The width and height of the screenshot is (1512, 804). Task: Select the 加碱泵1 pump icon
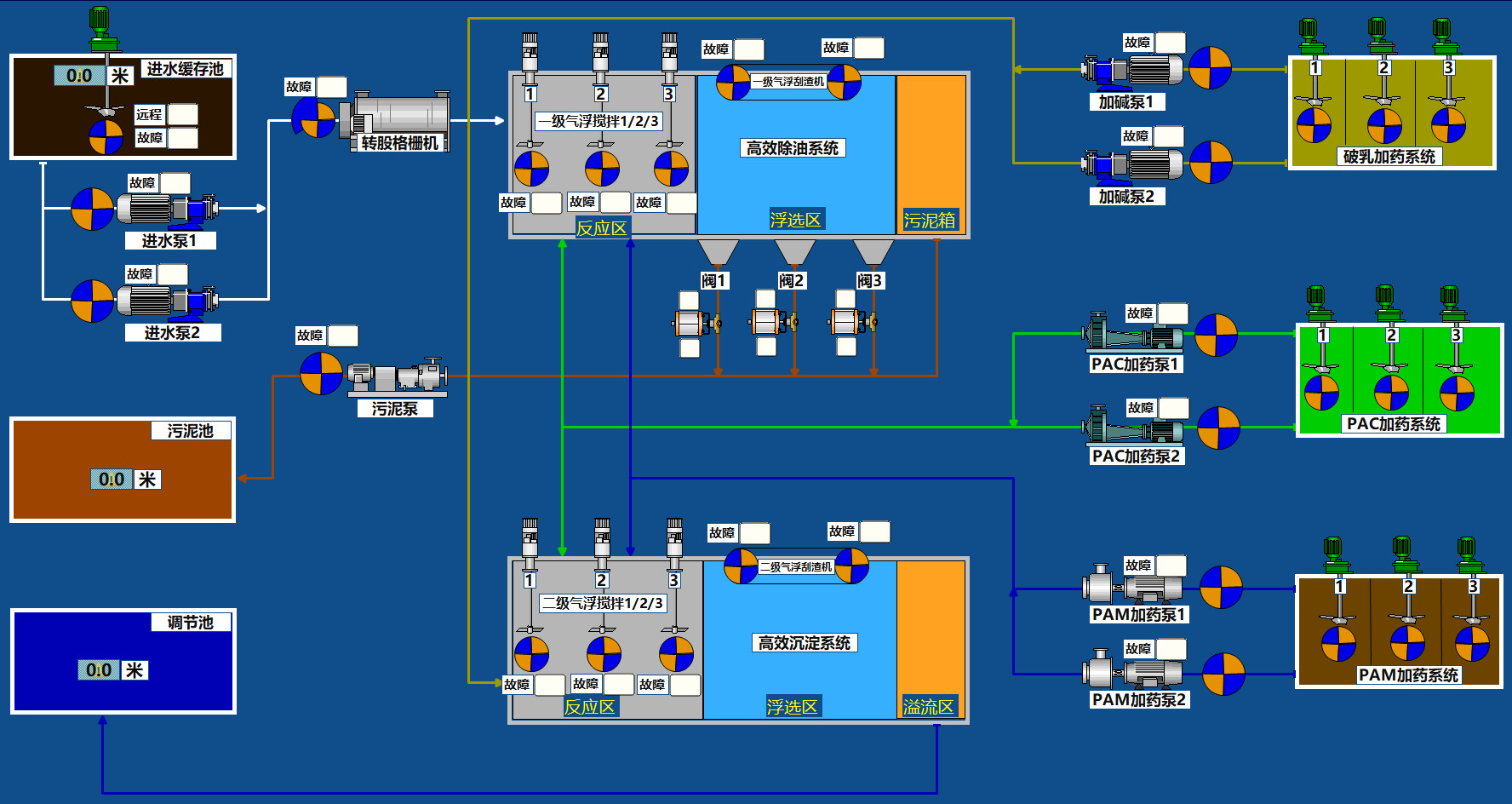tap(1131, 71)
